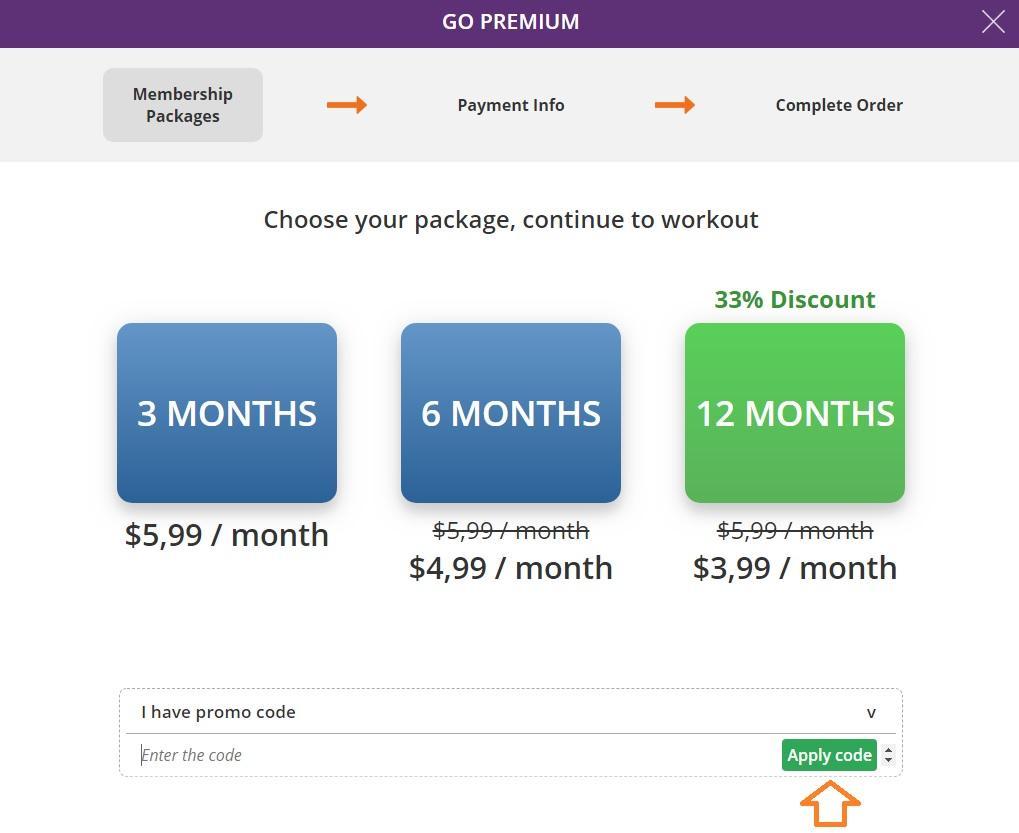Choose the 3 MONTHS package
The width and height of the screenshot is (1019, 833).
pos(227,413)
